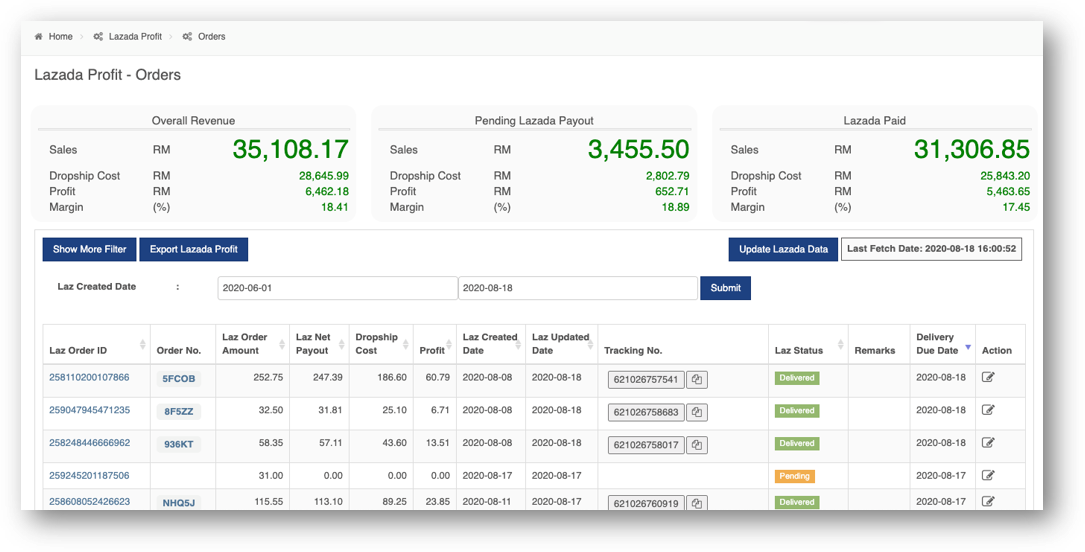
Task: Click Lazada Paid margin value 17.45
Action: [x=1016, y=207]
